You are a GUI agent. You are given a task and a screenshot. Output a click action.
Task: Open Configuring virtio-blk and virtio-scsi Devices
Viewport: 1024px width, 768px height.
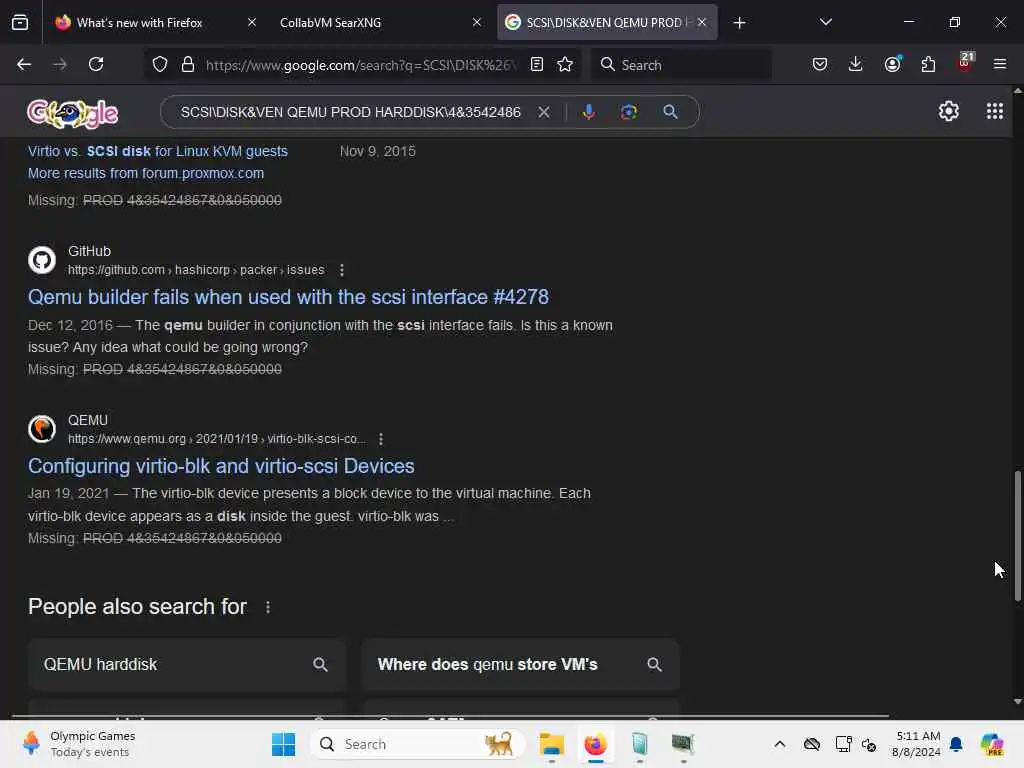(x=221, y=466)
